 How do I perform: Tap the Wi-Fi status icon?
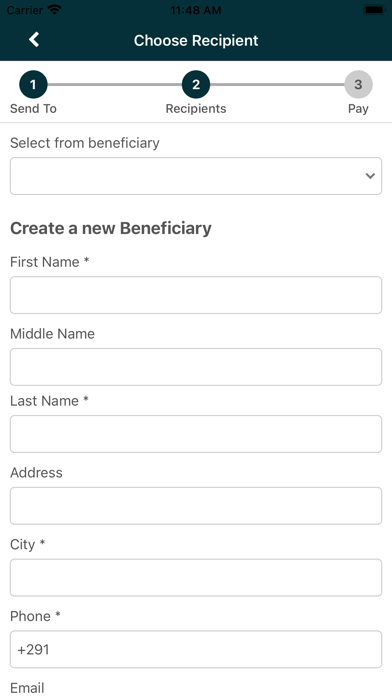55,10
